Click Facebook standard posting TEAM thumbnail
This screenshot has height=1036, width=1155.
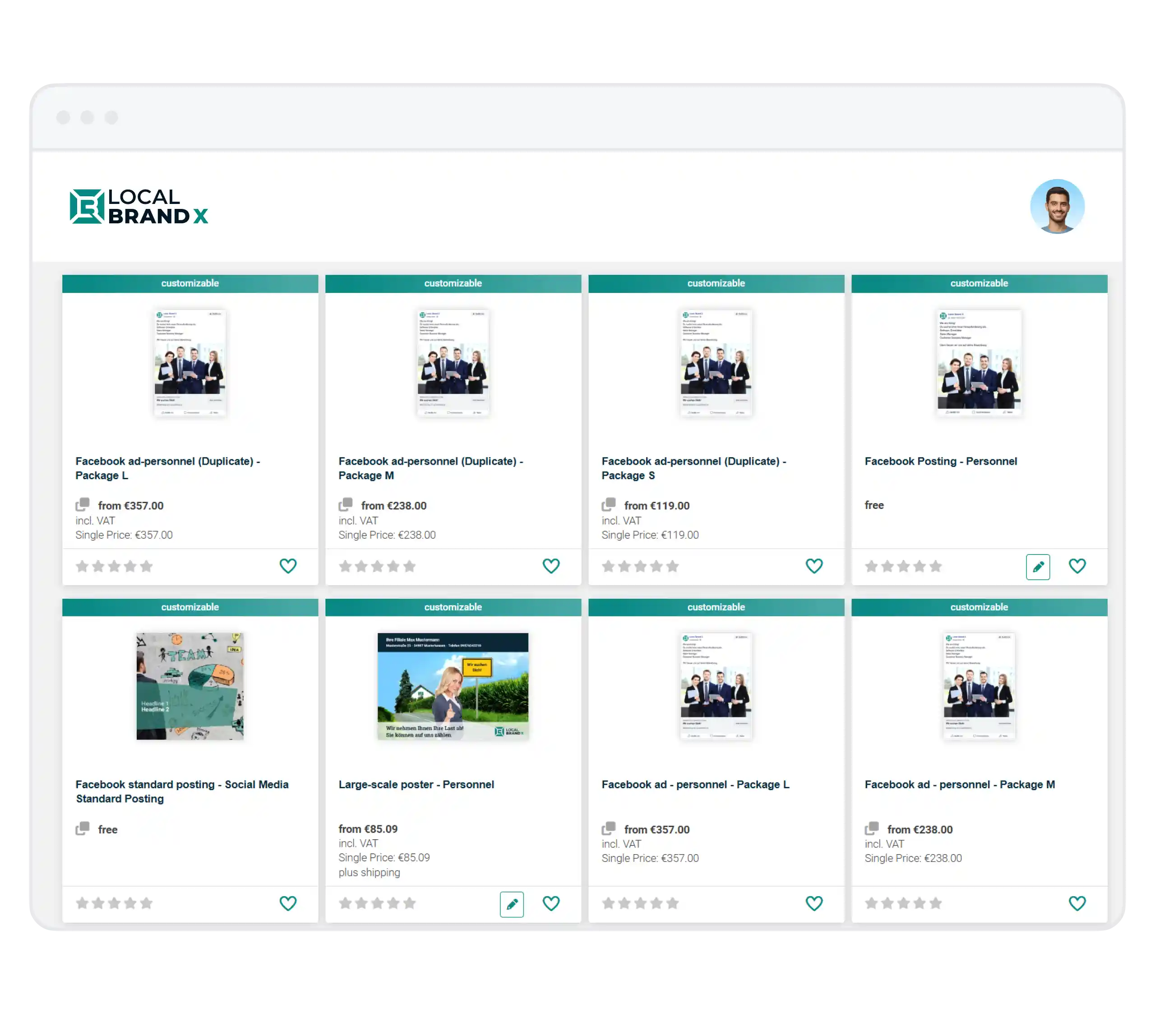(189, 686)
